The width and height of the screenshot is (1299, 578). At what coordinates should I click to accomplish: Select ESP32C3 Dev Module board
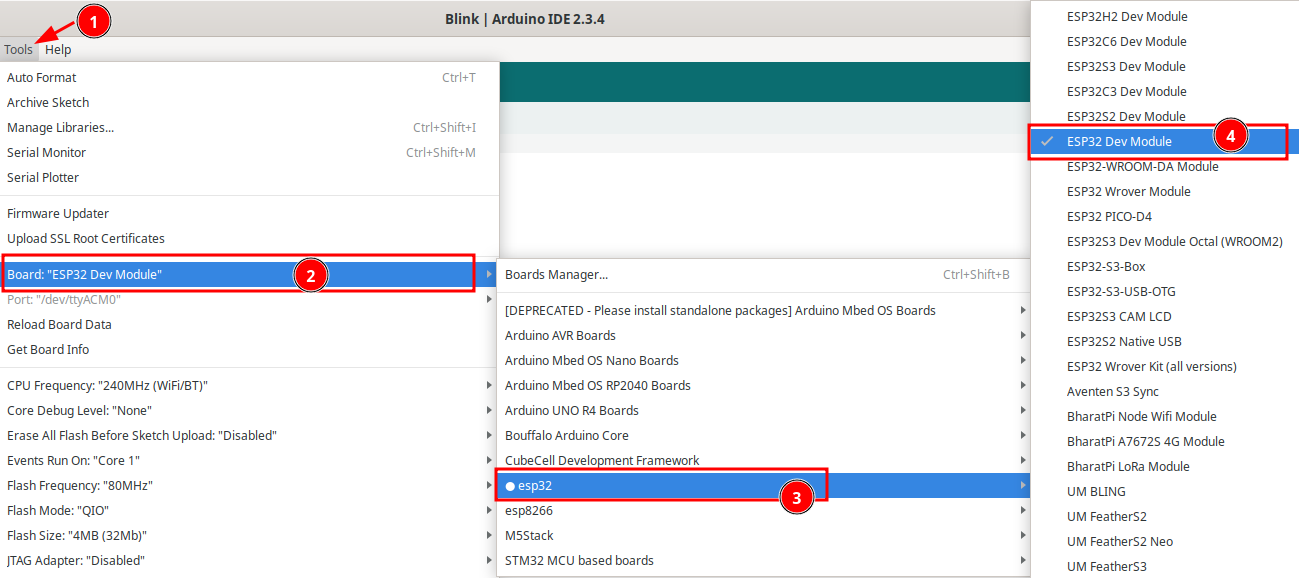1165,91
